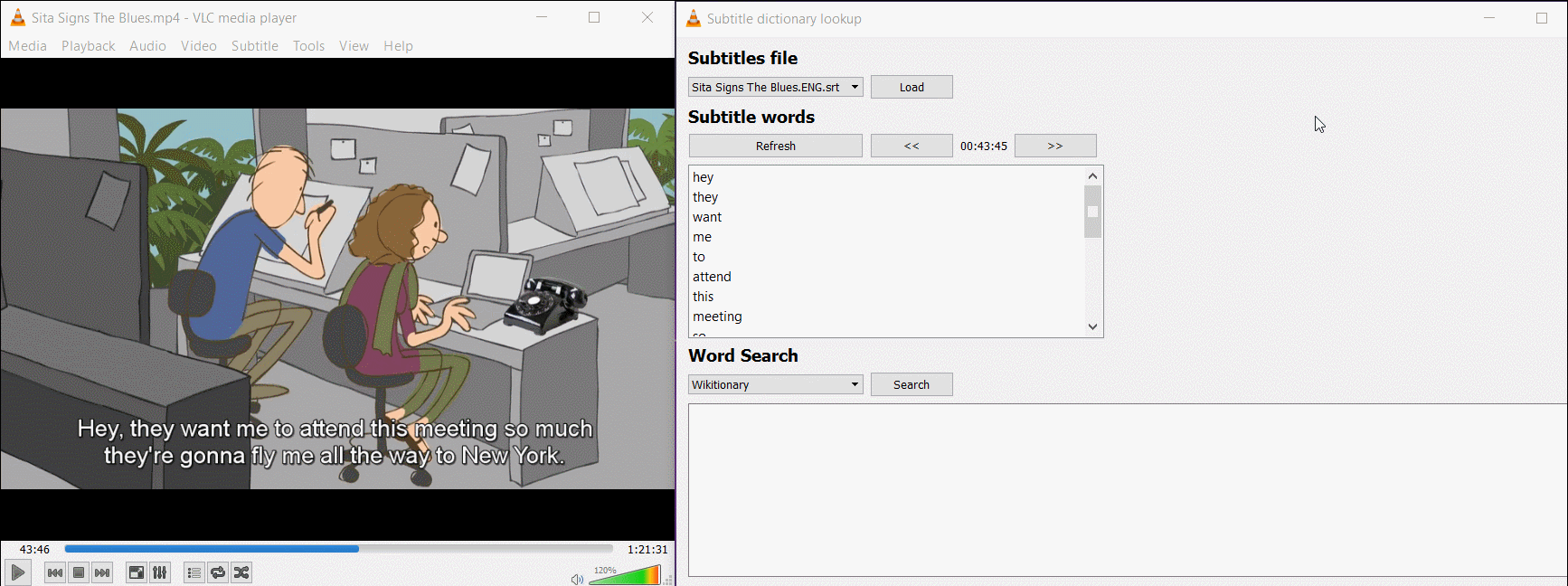Open the Media menu
The image size is (1568, 586).
point(28,46)
